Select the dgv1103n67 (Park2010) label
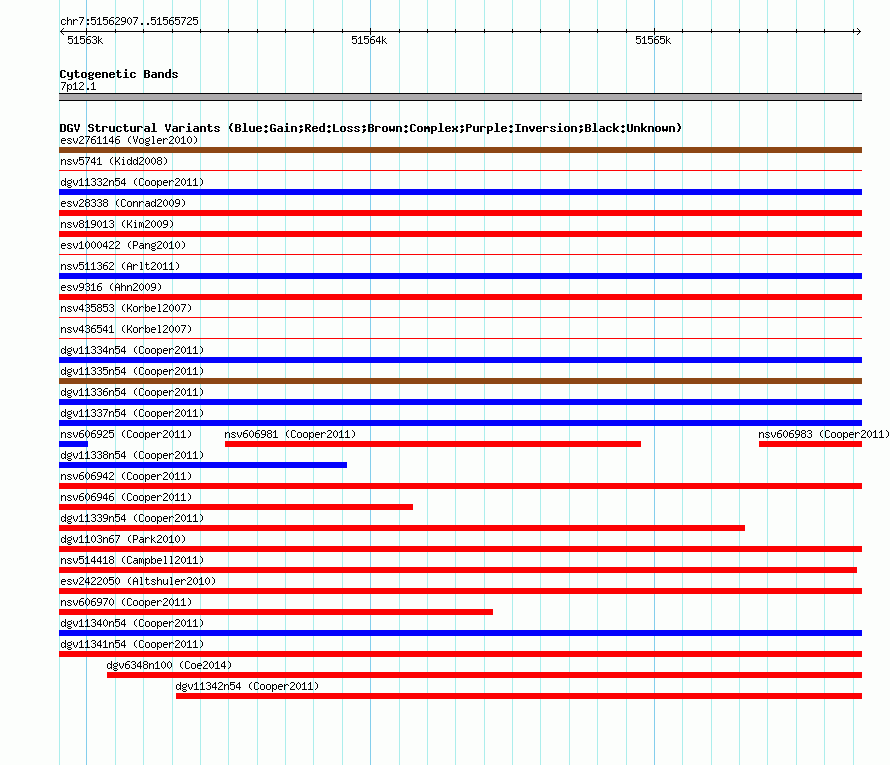The image size is (890, 765). tap(123, 539)
